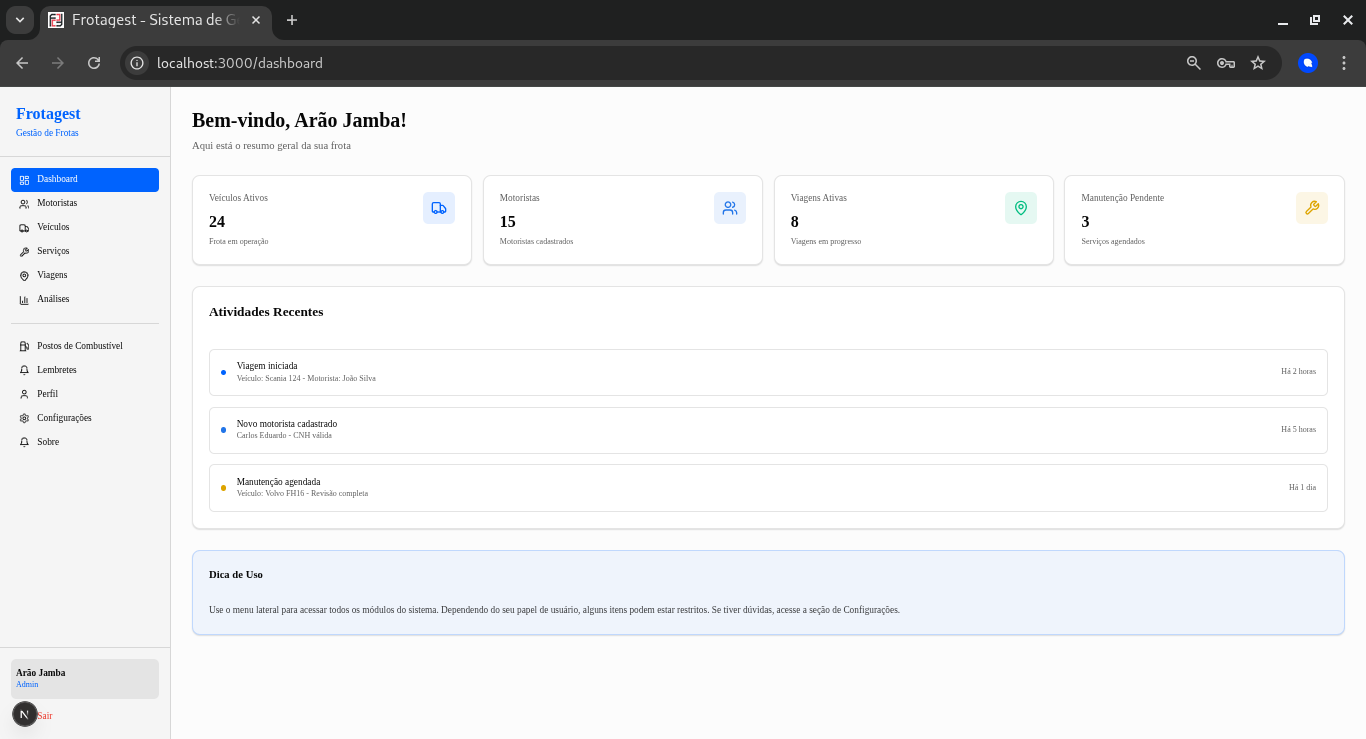Viewport: 1366px width, 739px height.
Task: Click the Veículos Ativos value 24
Action: (x=217, y=222)
